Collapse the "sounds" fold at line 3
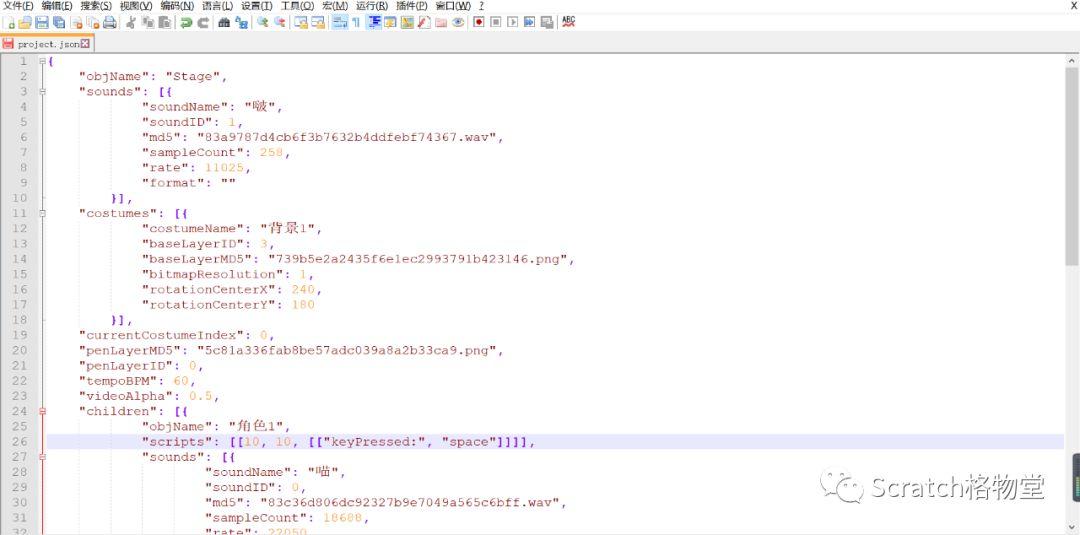 click(x=43, y=92)
